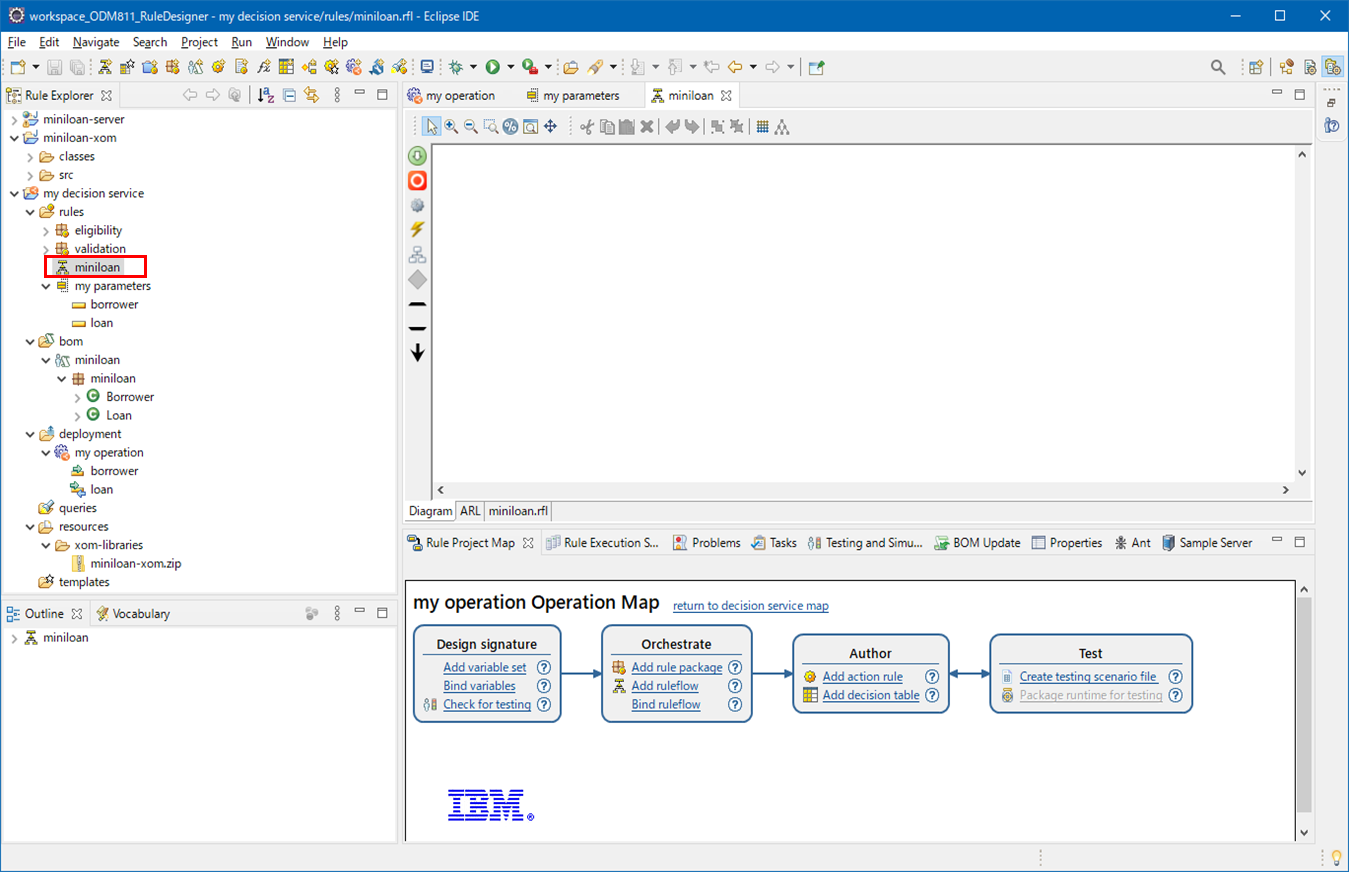1349x872 pixels.
Task: Open the Problems view tab
Action: point(707,543)
